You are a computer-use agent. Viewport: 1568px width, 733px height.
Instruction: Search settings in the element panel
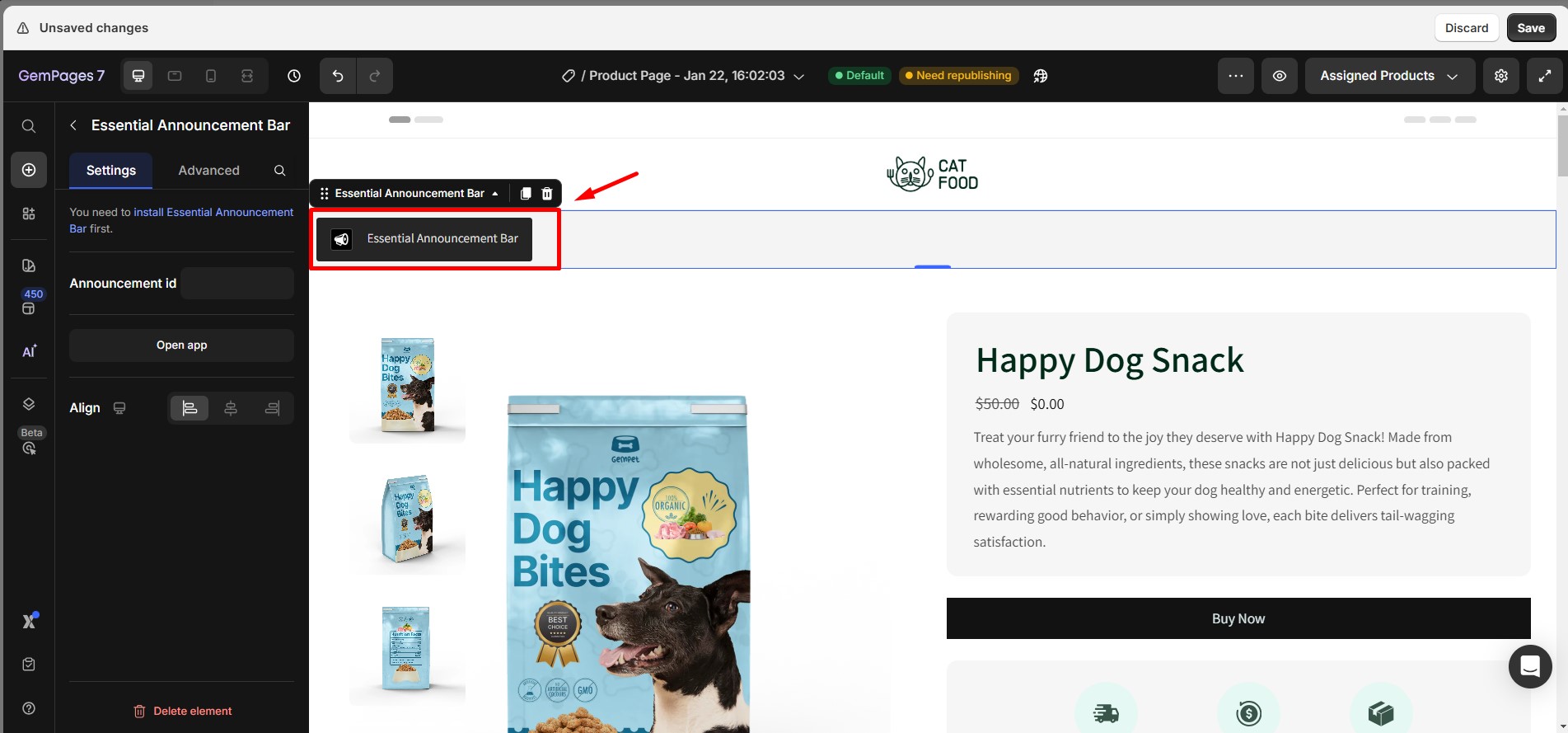tap(280, 171)
